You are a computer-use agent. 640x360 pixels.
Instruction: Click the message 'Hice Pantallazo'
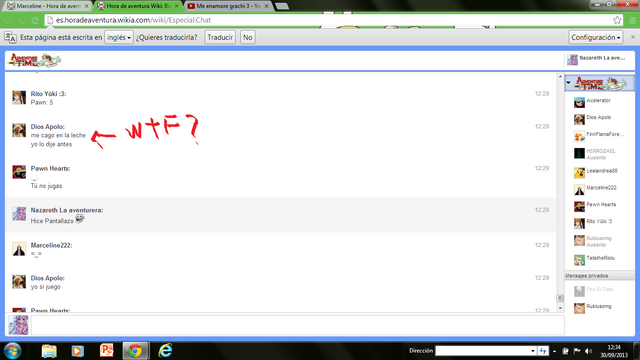(52, 221)
